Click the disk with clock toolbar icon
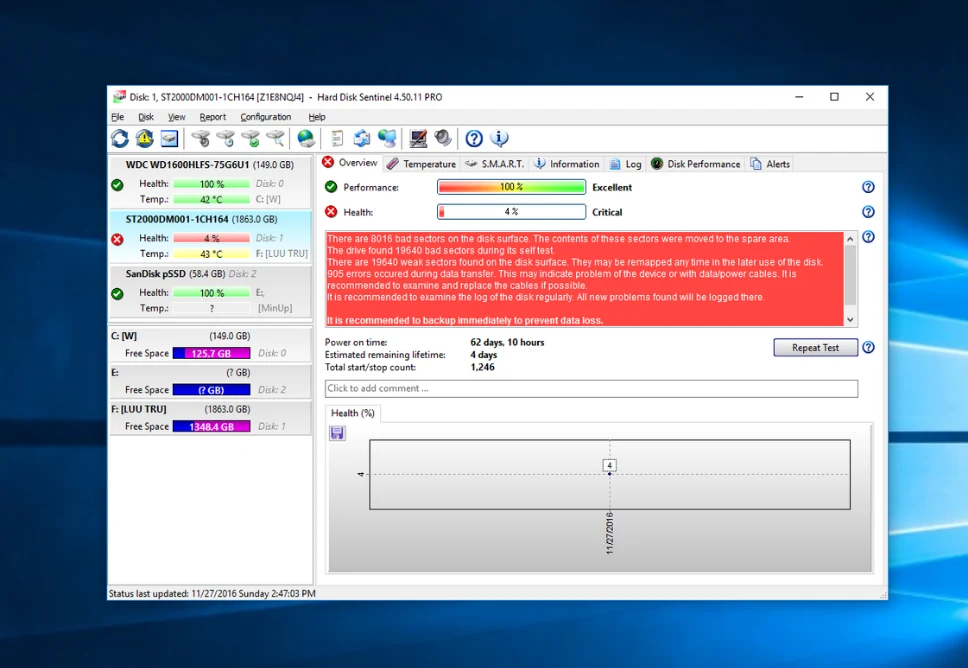Image resolution: width=968 pixels, height=668 pixels. [x=226, y=138]
